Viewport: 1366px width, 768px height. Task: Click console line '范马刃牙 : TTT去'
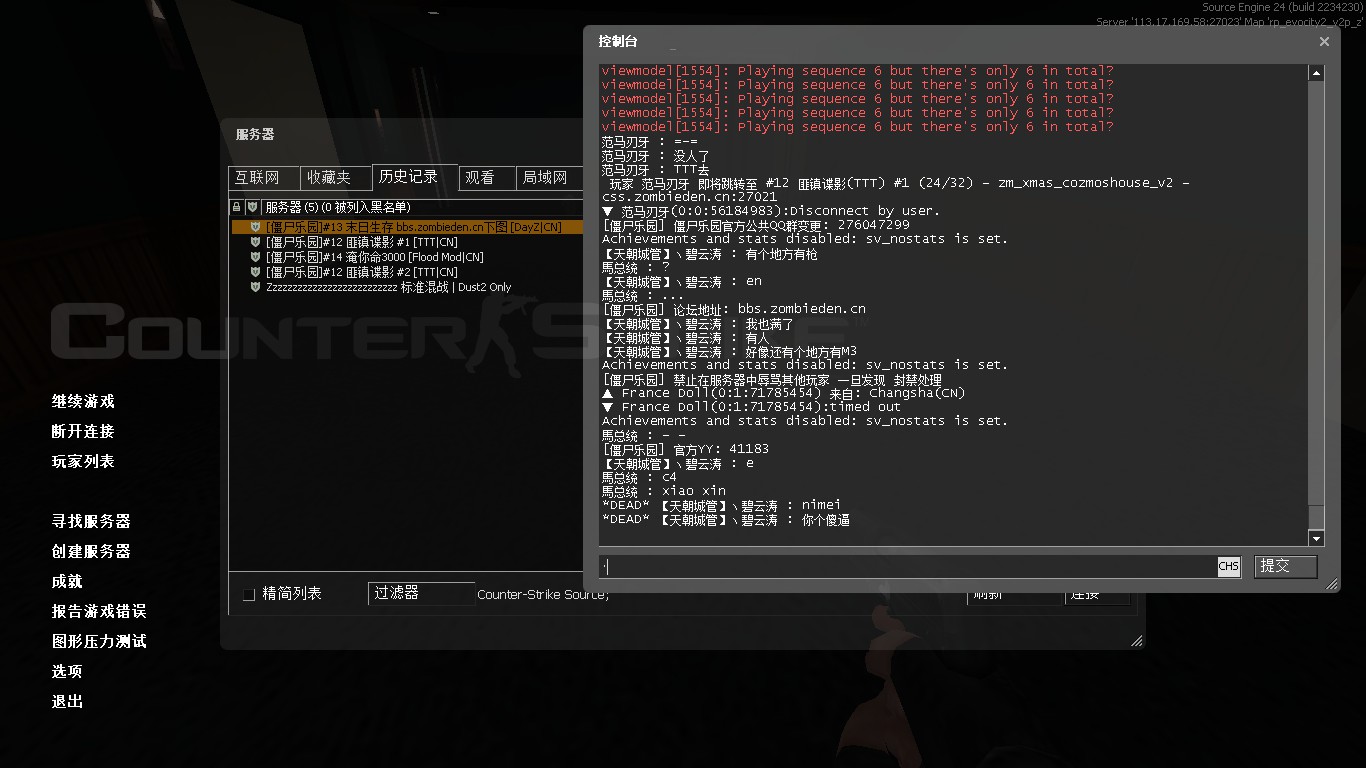tap(656, 170)
